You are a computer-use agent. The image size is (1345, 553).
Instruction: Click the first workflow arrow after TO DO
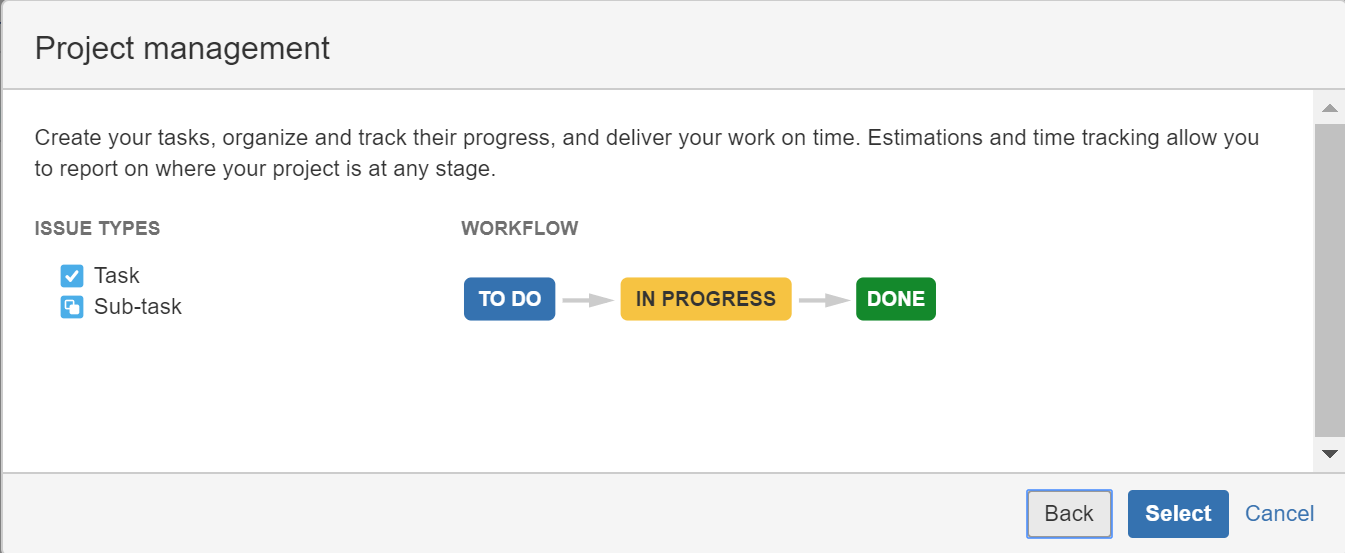[x=588, y=299]
